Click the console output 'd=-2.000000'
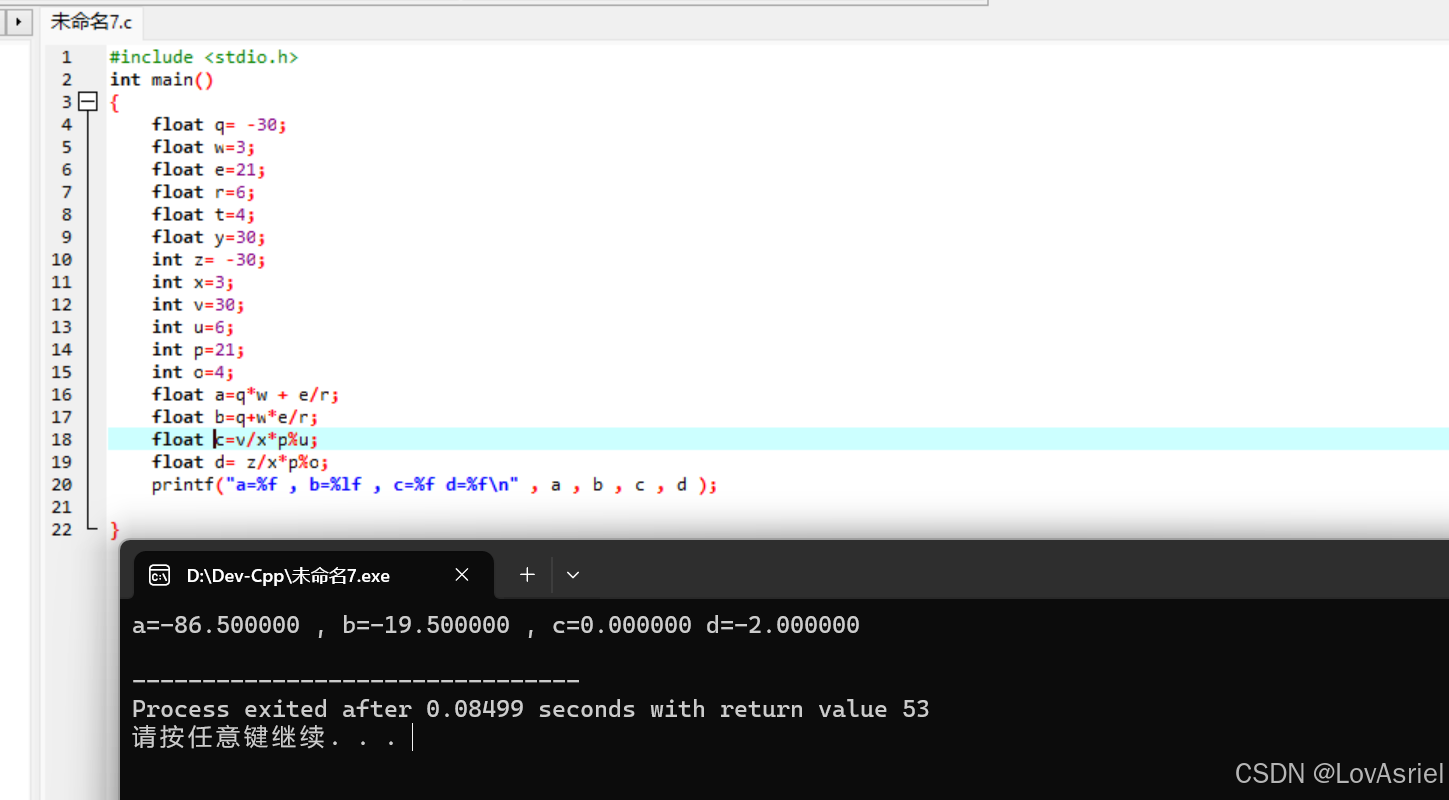Image resolution: width=1449 pixels, height=800 pixels. 783,626
